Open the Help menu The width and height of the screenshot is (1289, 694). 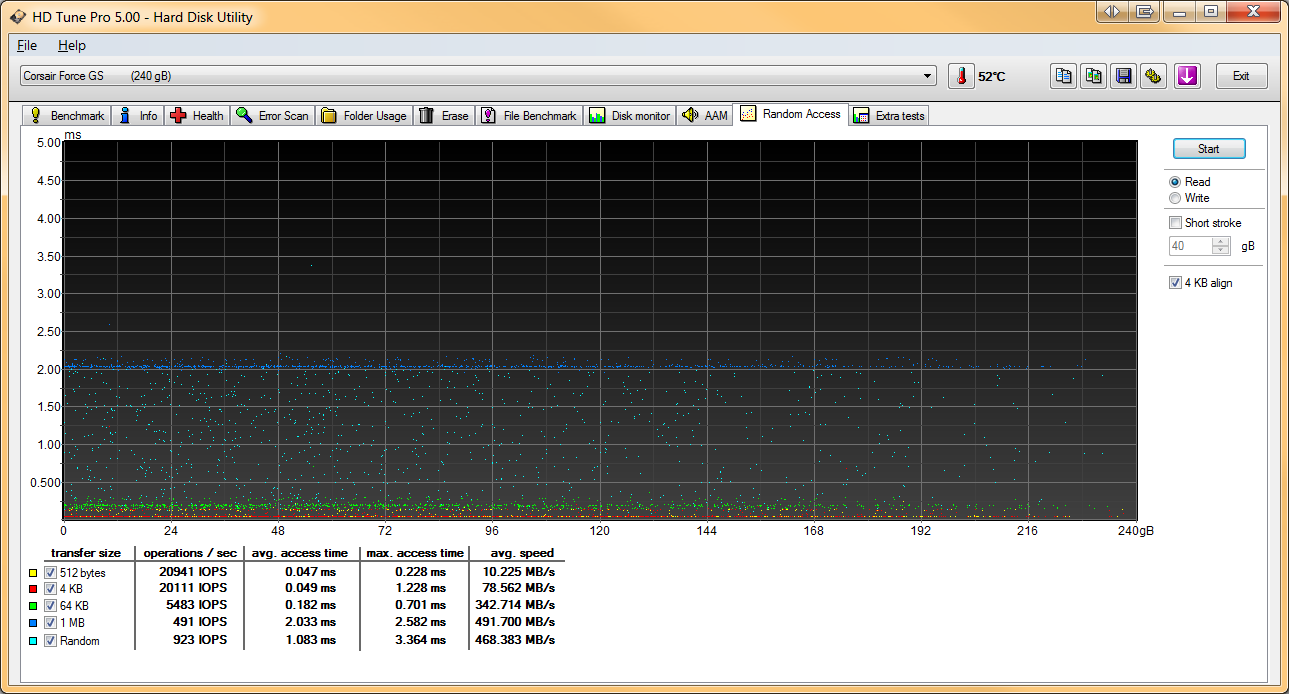click(x=71, y=45)
